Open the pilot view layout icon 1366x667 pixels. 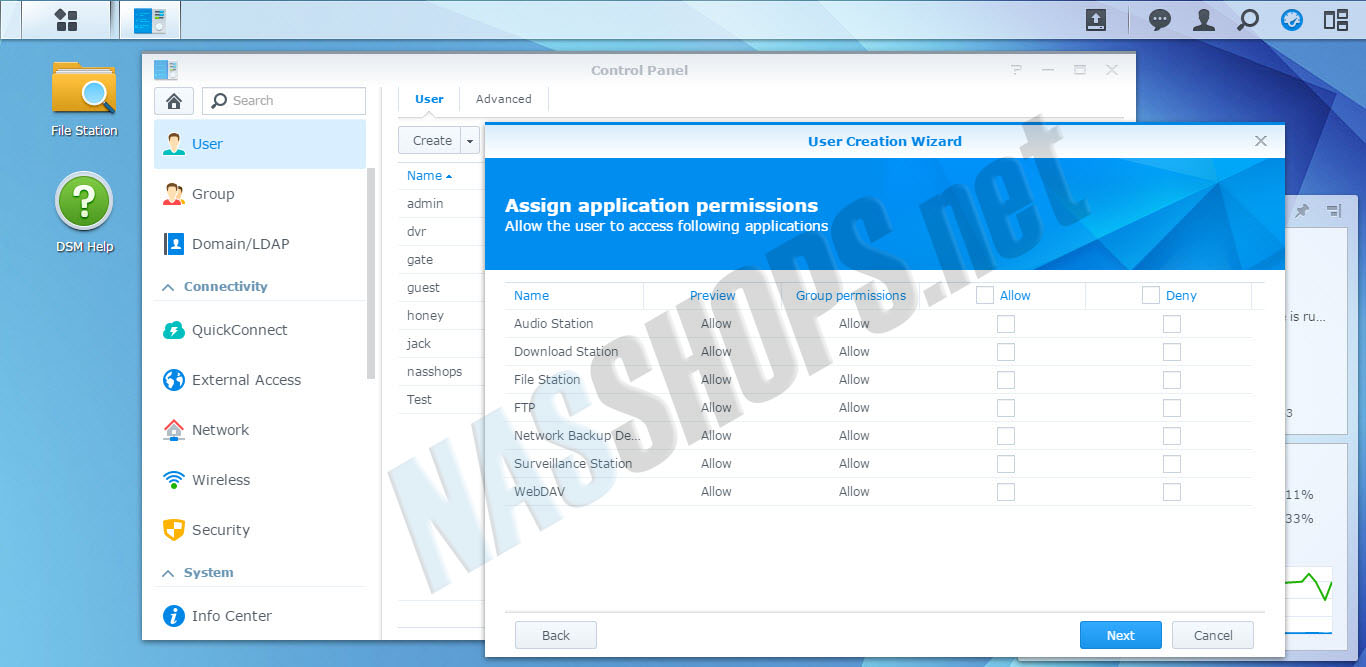(1336, 20)
